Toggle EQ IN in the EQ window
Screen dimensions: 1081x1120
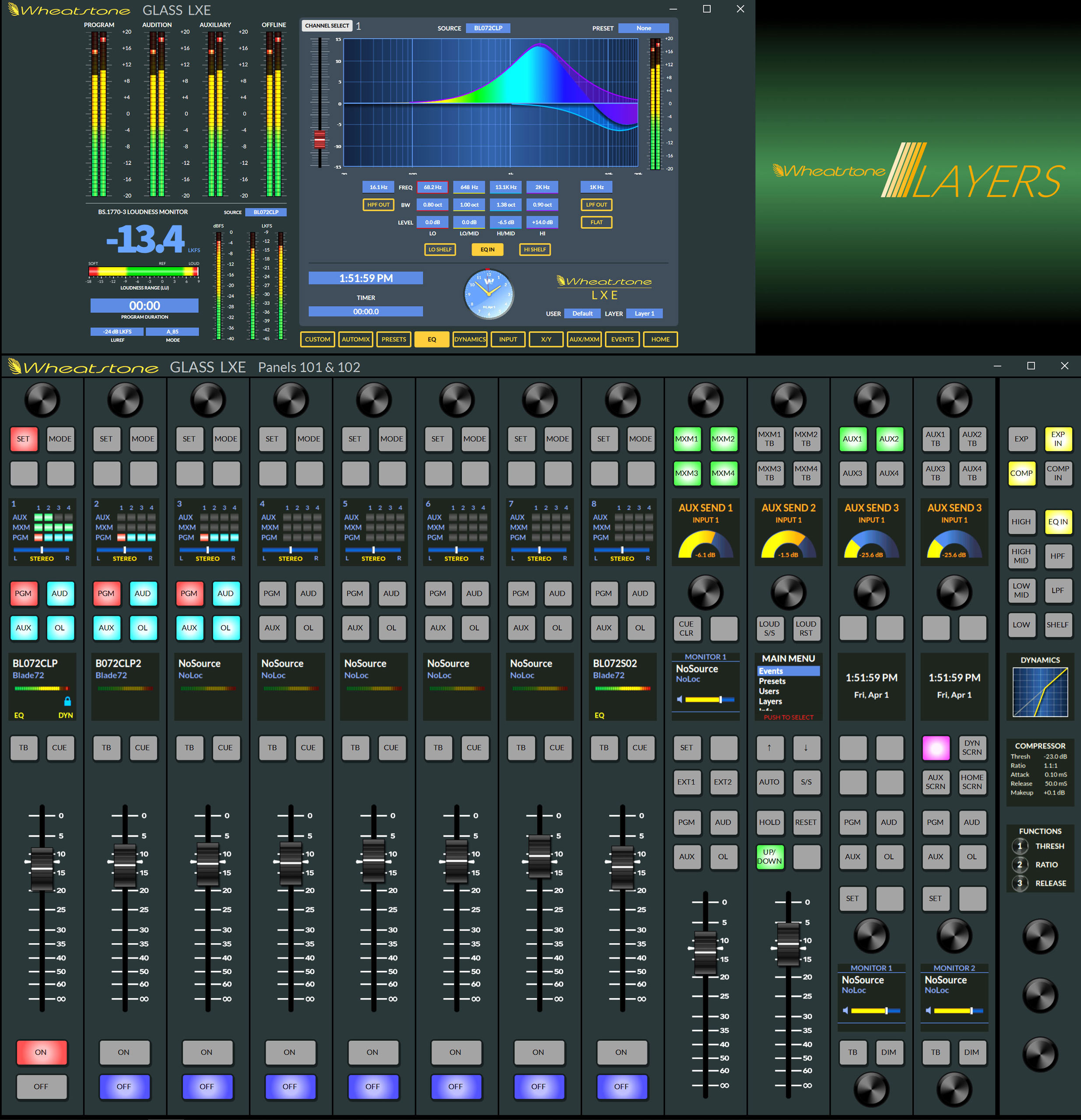click(x=488, y=249)
